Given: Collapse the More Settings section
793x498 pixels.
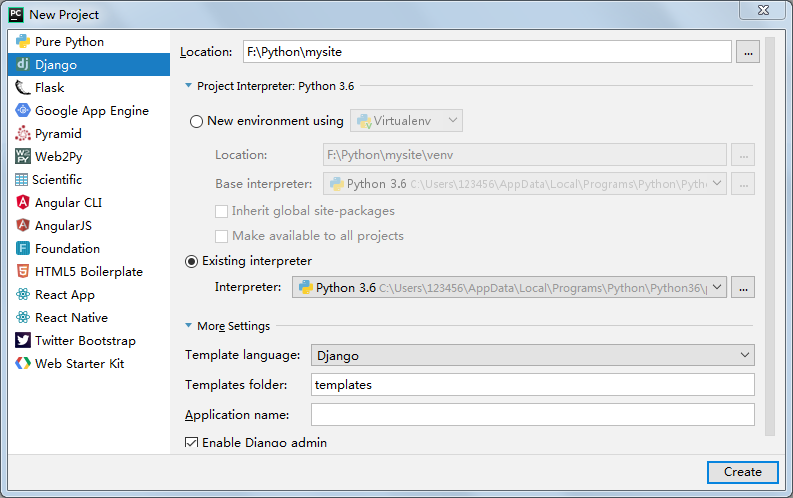Looking at the screenshot, I should 189,326.
